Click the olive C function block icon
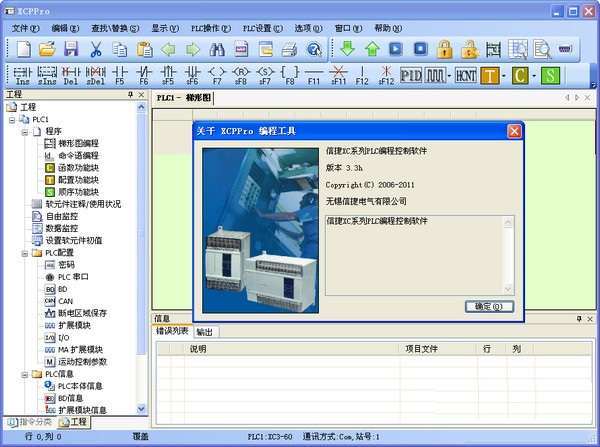Screen dimensions: 600x447 coord(520,75)
